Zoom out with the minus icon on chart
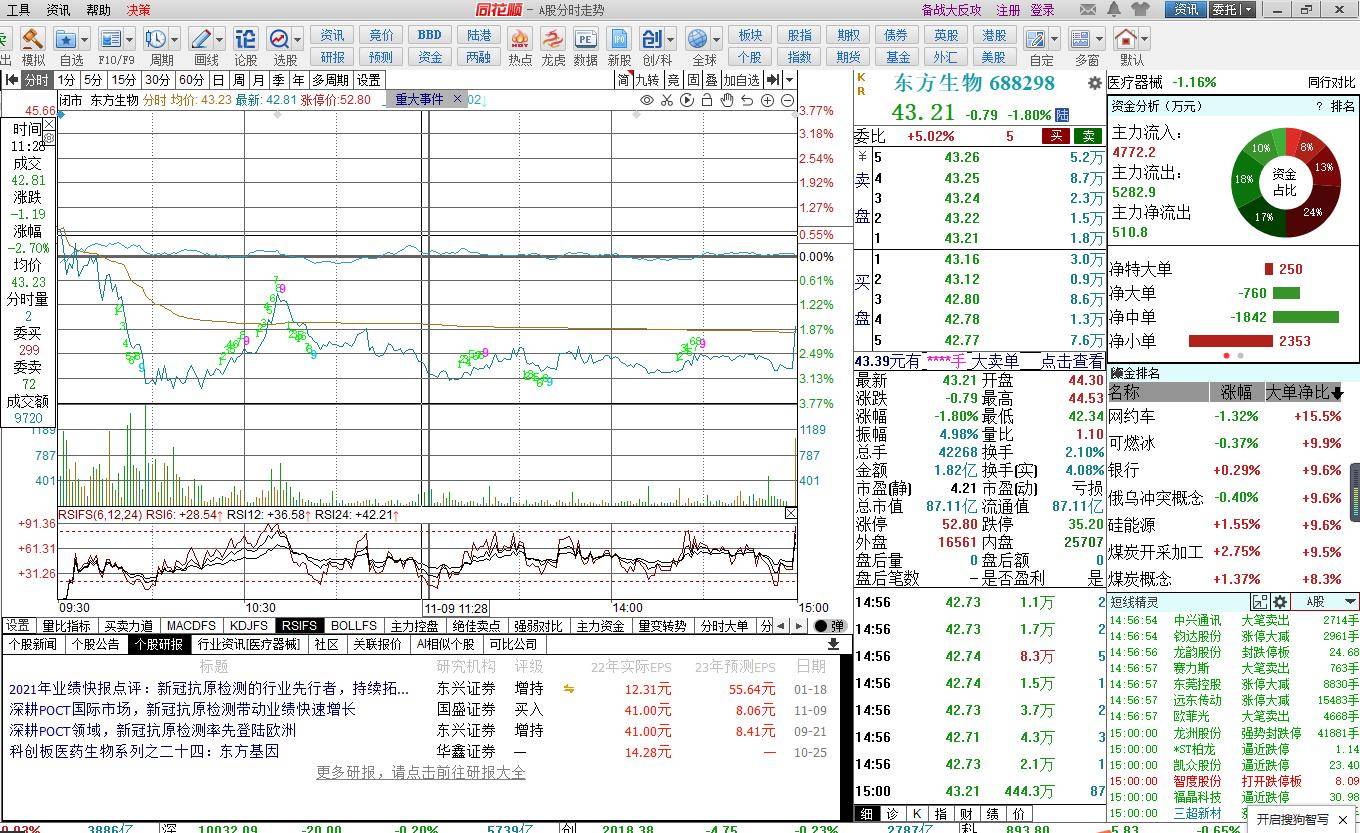 pyautogui.click(x=787, y=100)
